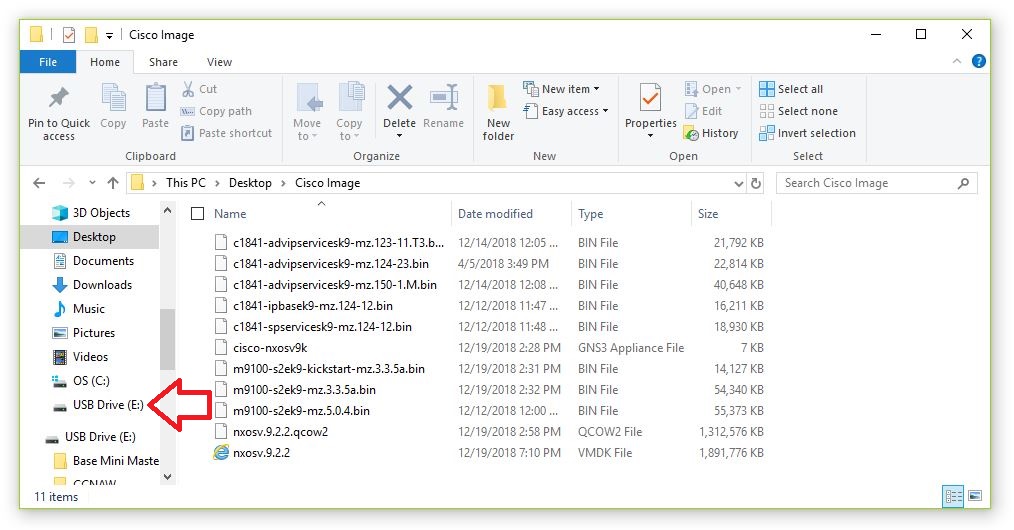This screenshot has width=1014, height=530.
Task: Open Base Mini Maste folder in tree
Action: coord(106,460)
